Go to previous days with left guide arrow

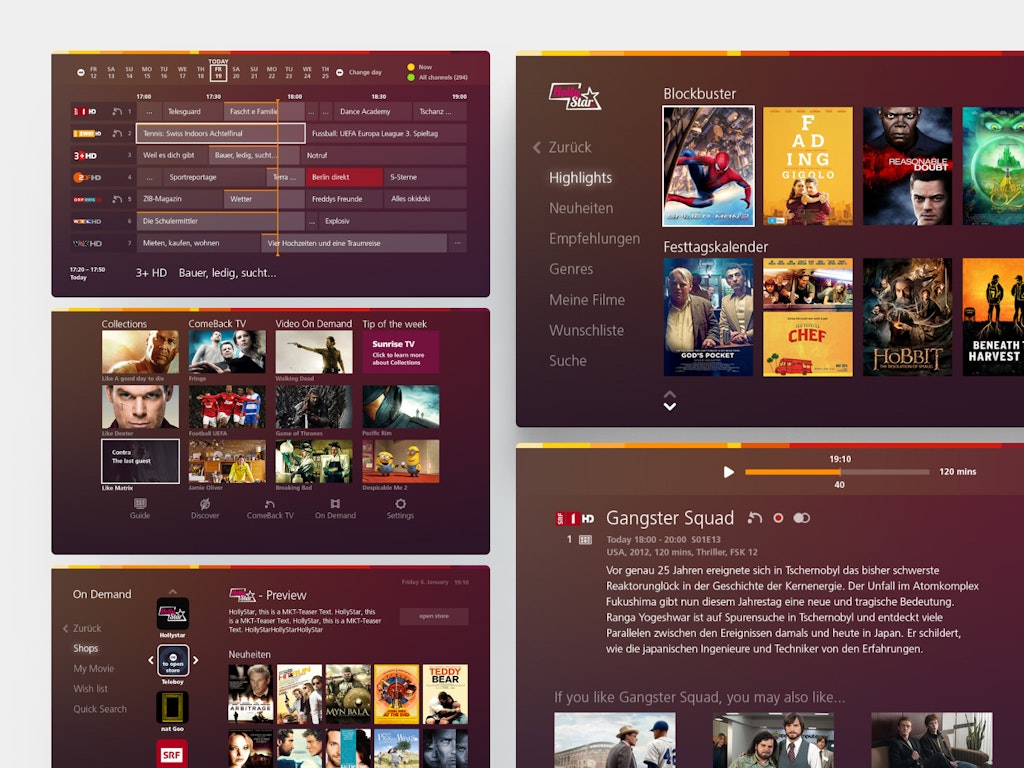pos(80,72)
